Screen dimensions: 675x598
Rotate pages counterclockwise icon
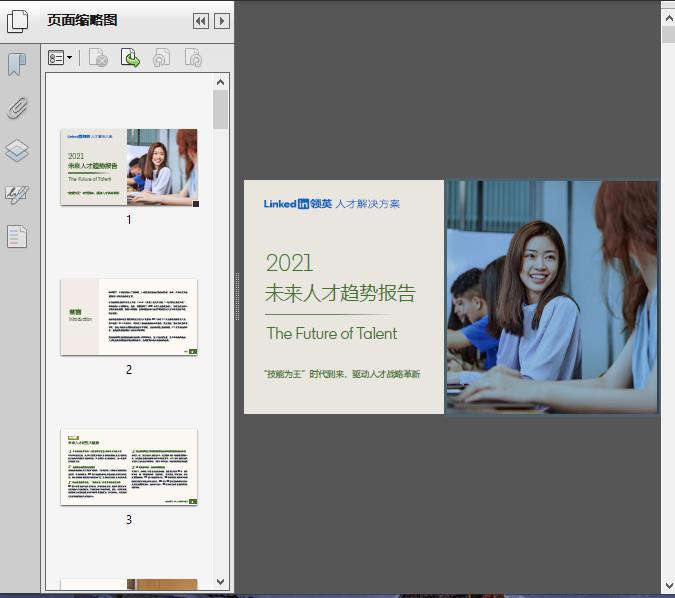click(x=161, y=58)
